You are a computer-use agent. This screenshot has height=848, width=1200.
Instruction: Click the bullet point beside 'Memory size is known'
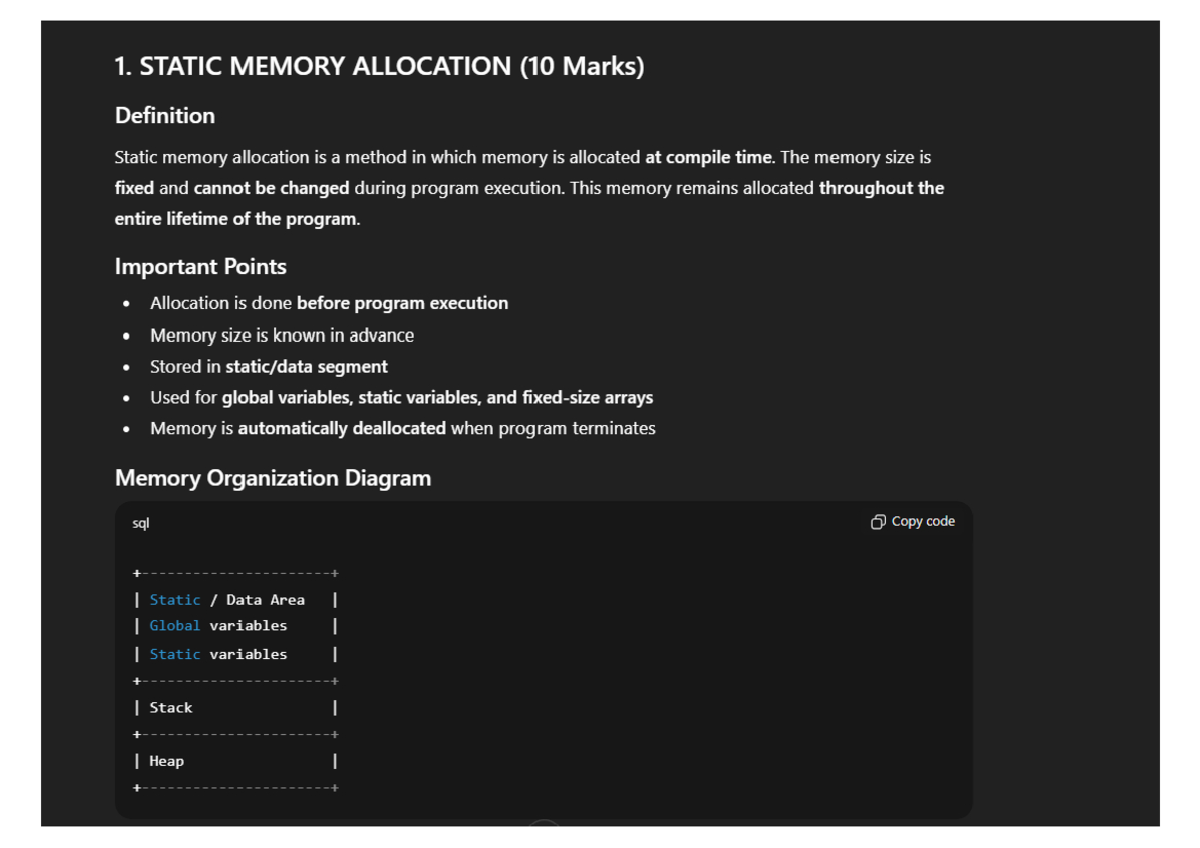[127, 336]
